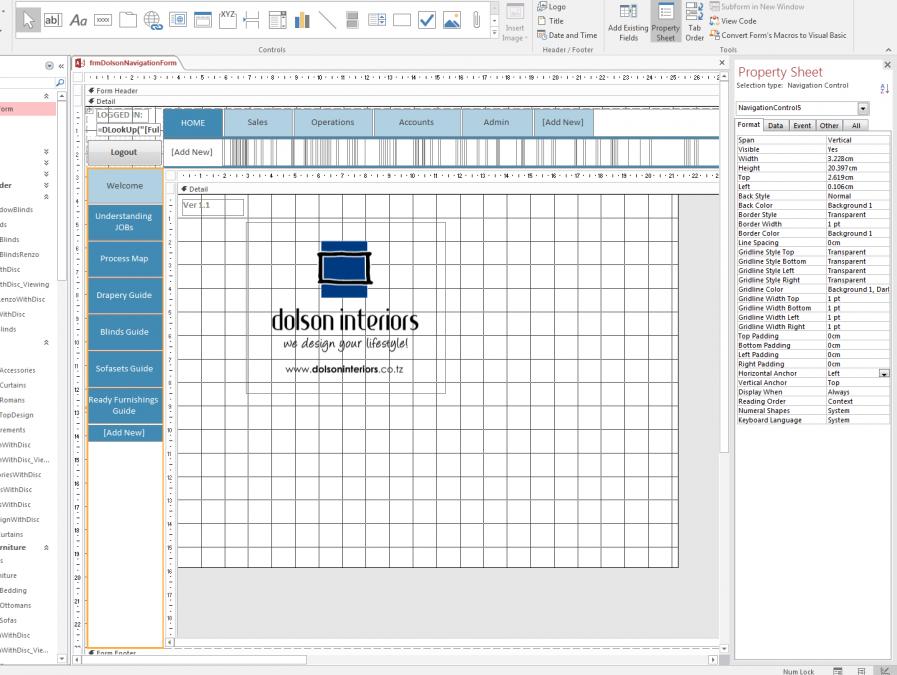This screenshot has height=675, width=897.
Task: Select the HOME navigation tab
Action: [x=193, y=123]
